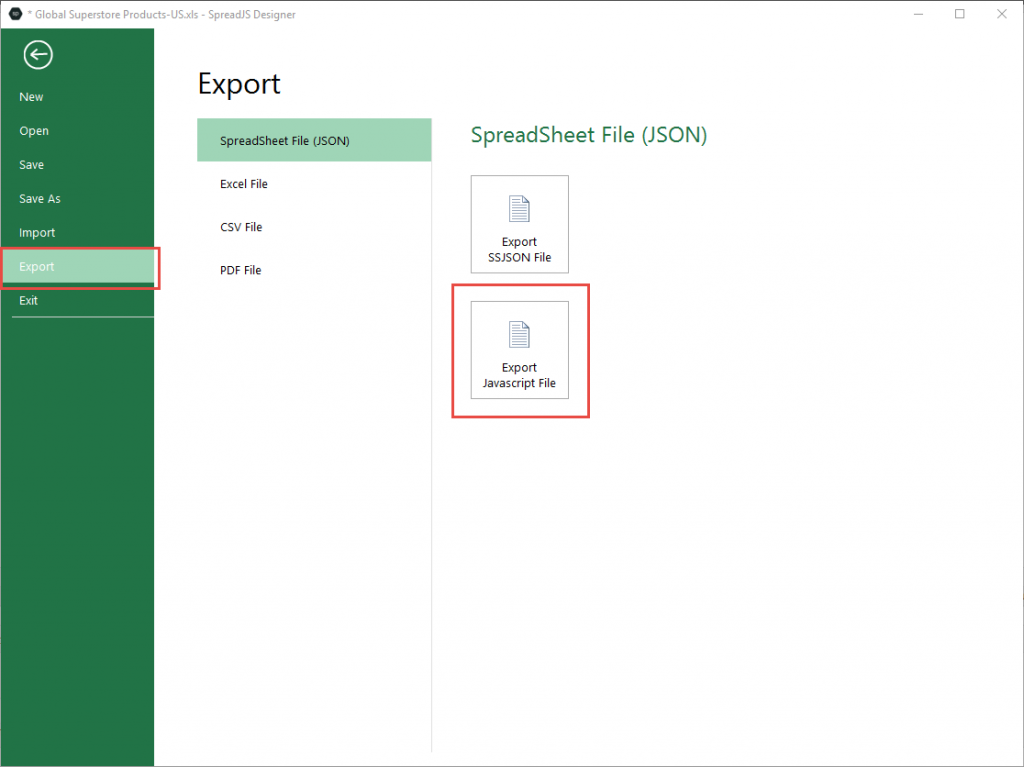Image resolution: width=1024 pixels, height=767 pixels.
Task: Open the New menu item
Action: (x=77, y=97)
